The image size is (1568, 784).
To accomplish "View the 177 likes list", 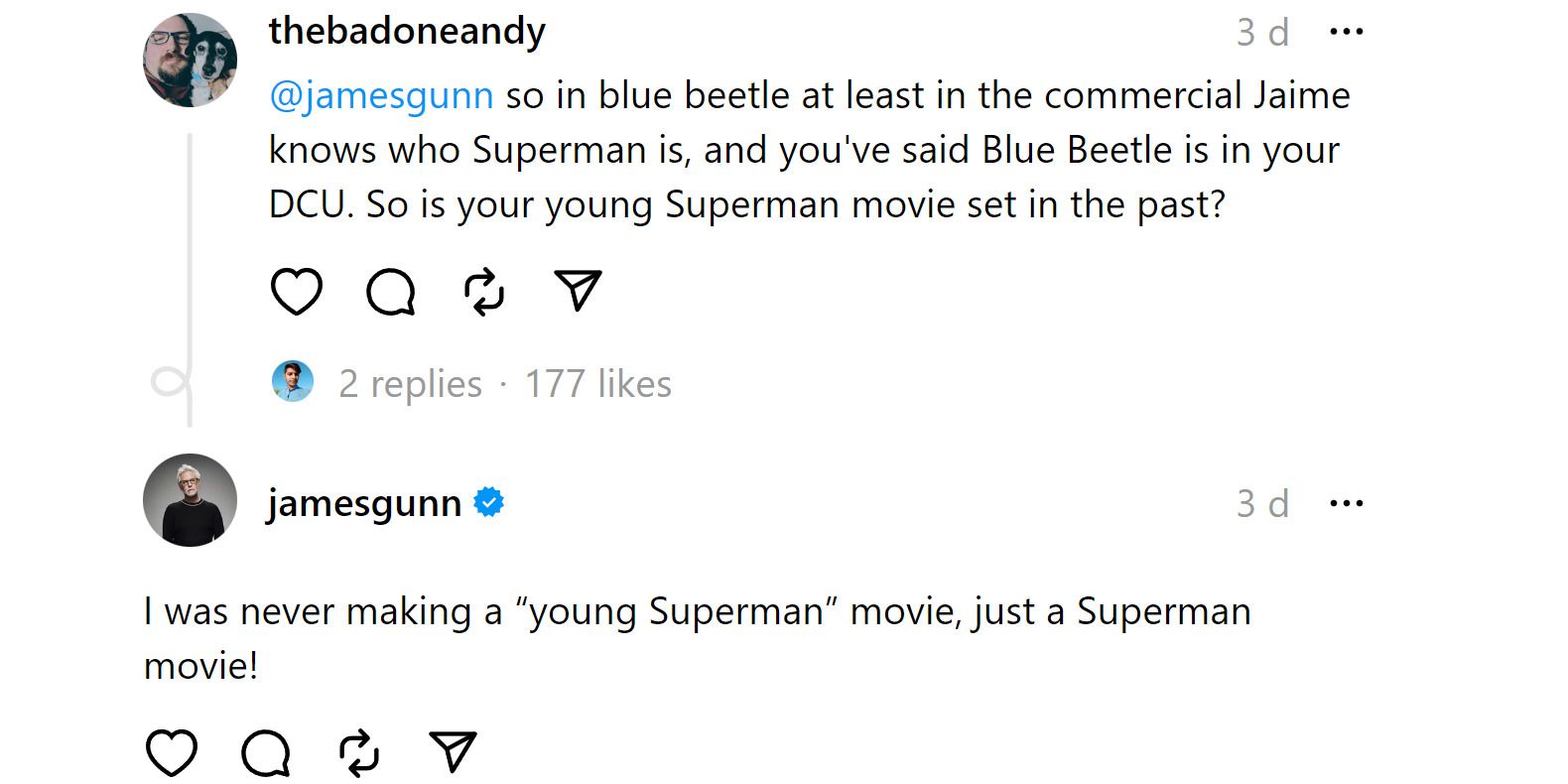I will pos(596,382).
